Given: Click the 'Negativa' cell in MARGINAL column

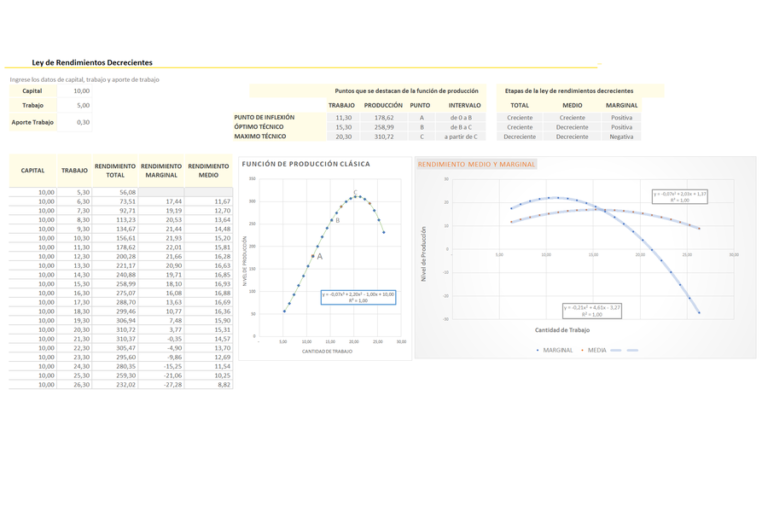Looking at the screenshot, I should [621, 137].
